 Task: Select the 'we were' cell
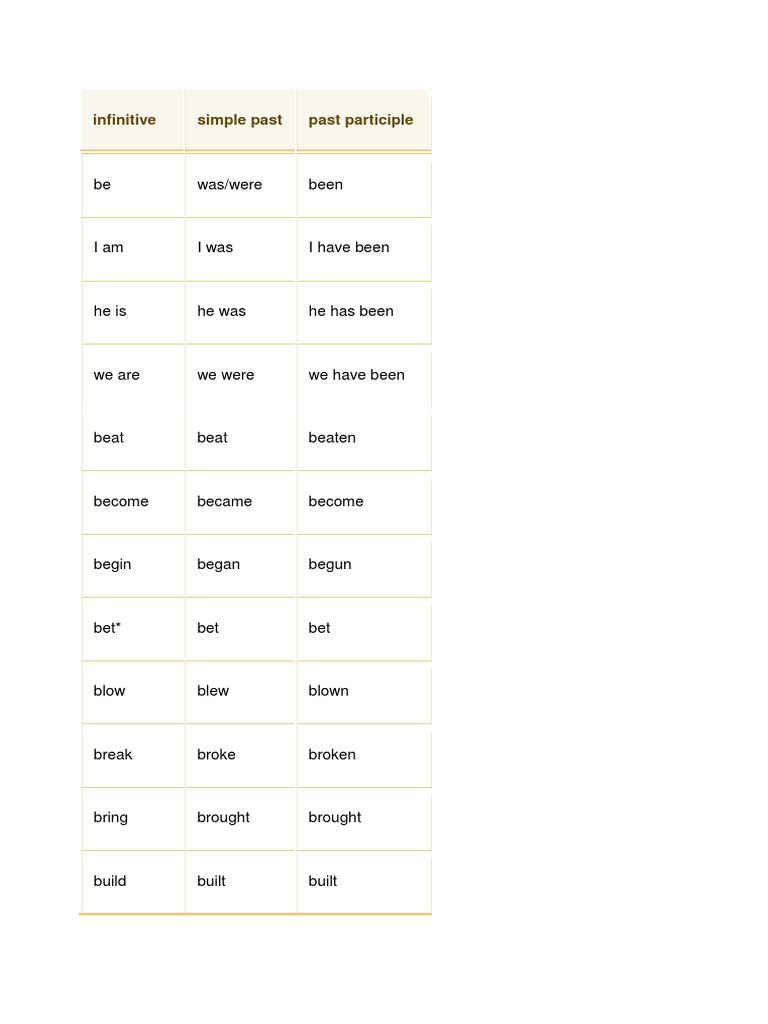[225, 375]
